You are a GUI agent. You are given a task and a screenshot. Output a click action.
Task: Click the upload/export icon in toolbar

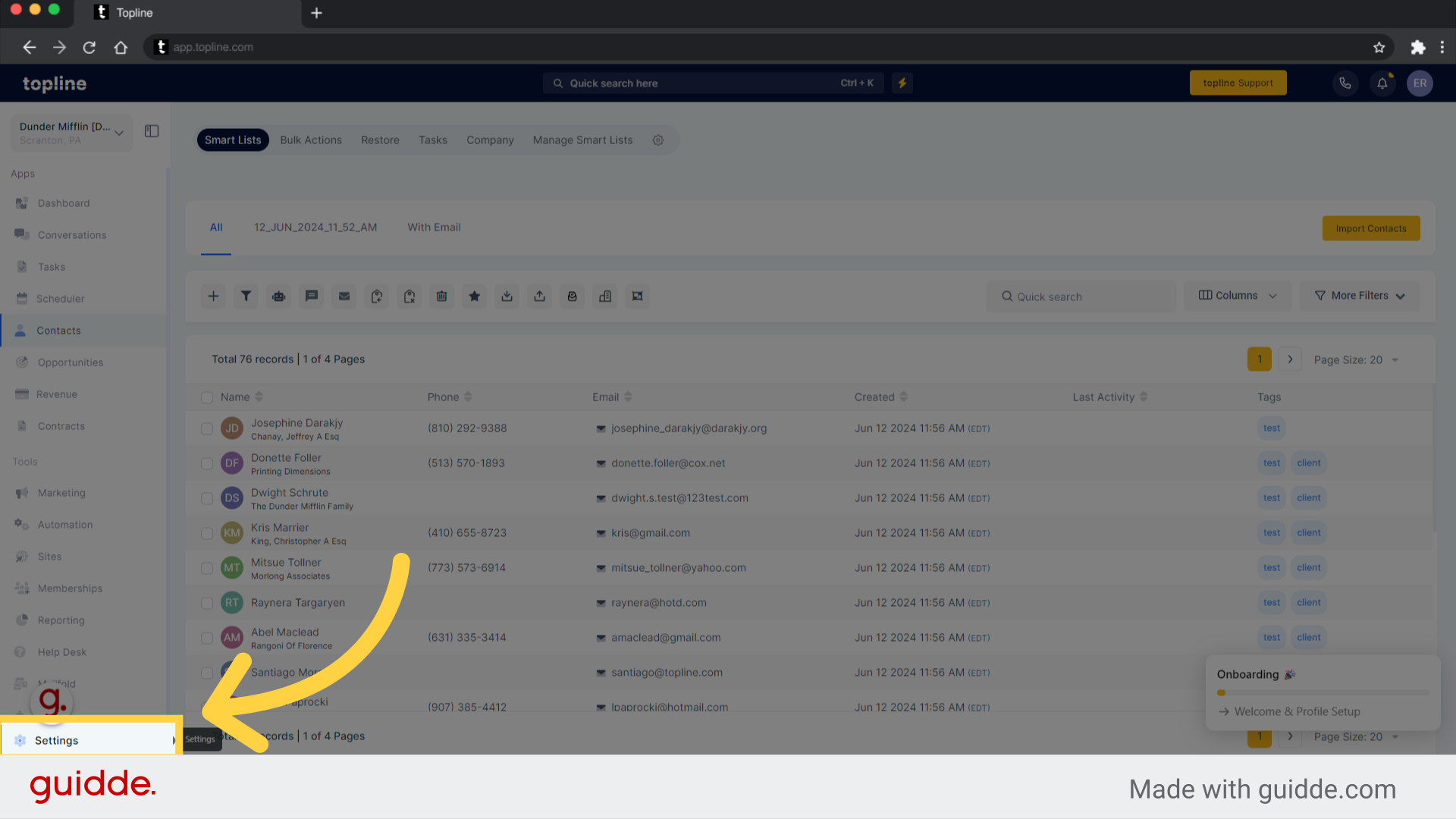coord(539,296)
